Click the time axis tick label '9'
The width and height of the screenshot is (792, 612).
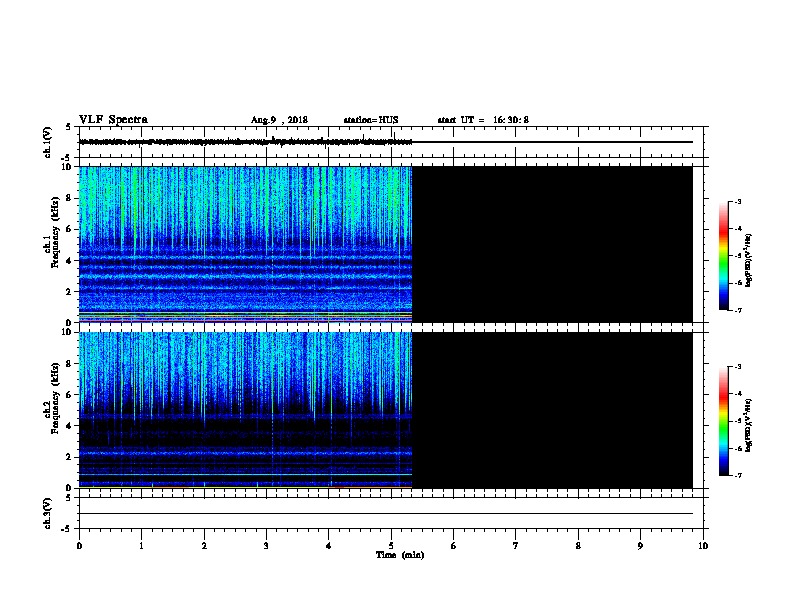pyautogui.click(x=640, y=545)
